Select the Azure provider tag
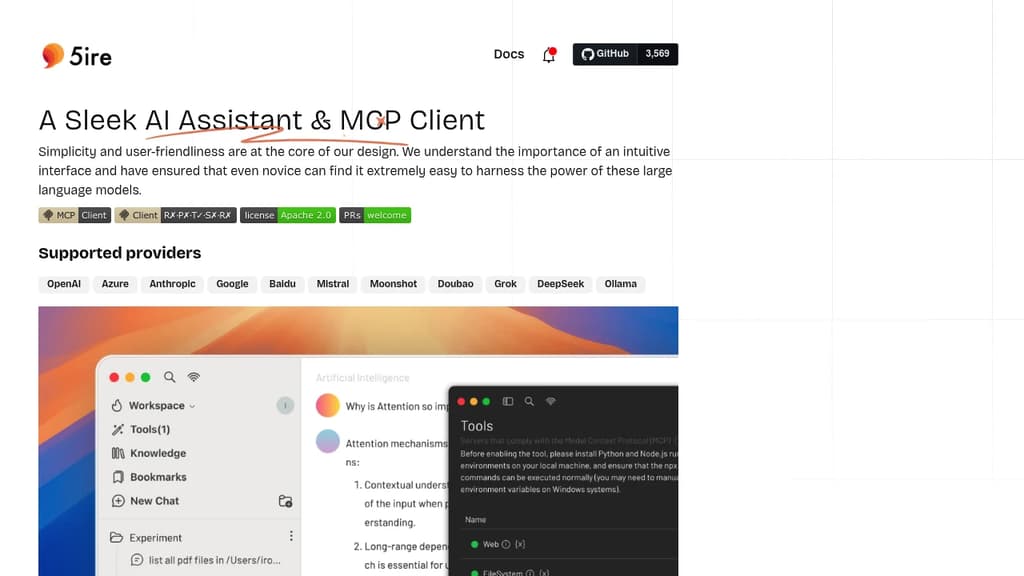This screenshot has width=1024, height=576. 115,284
